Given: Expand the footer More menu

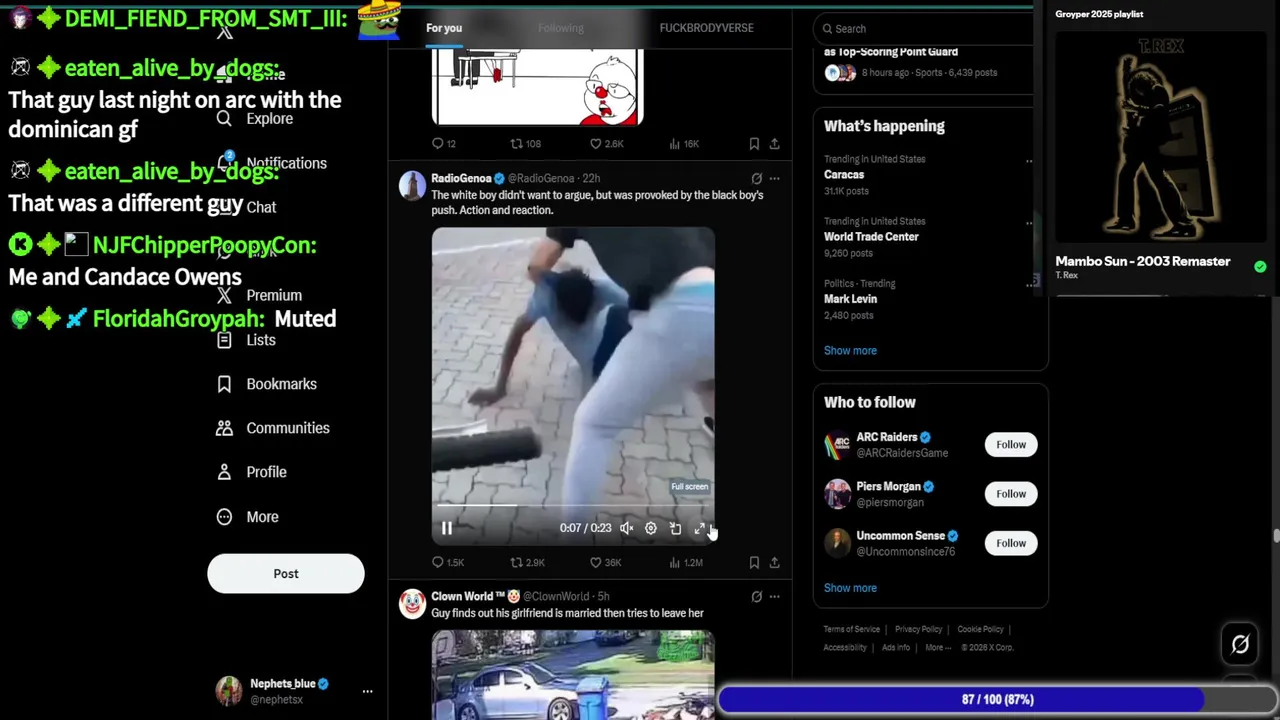Looking at the screenshot, I should click(937, 648).
